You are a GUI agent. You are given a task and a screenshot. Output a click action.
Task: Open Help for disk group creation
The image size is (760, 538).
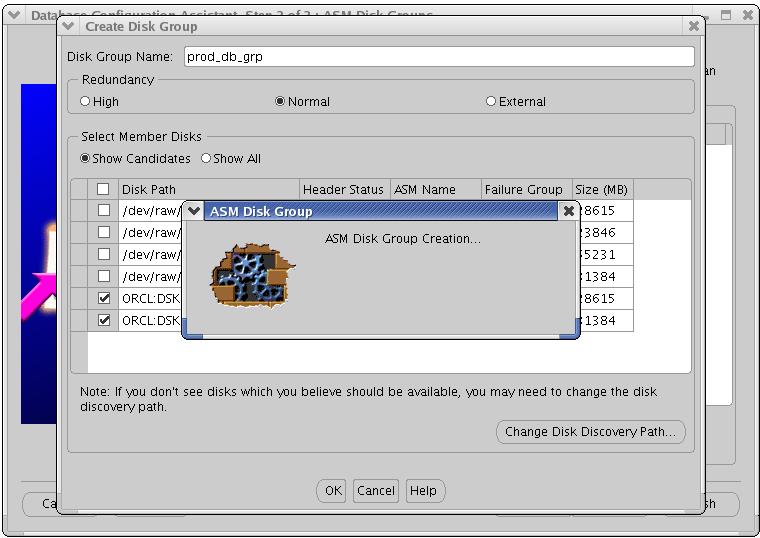423,490
